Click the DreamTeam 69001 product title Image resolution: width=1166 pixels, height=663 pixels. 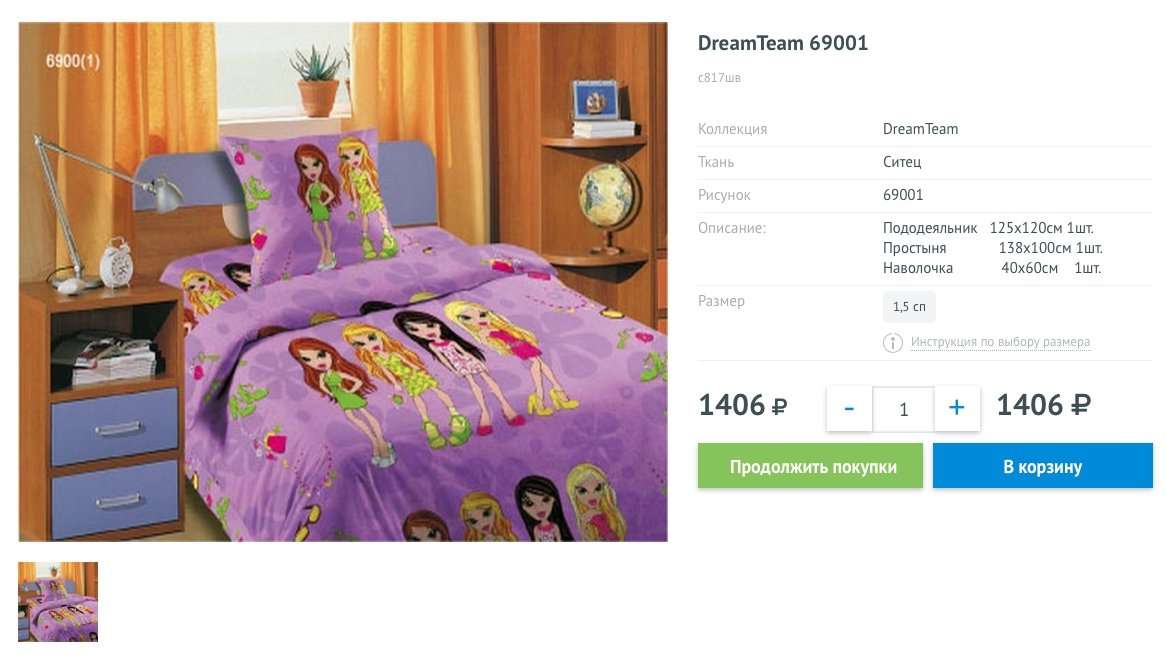pos(782,43)
